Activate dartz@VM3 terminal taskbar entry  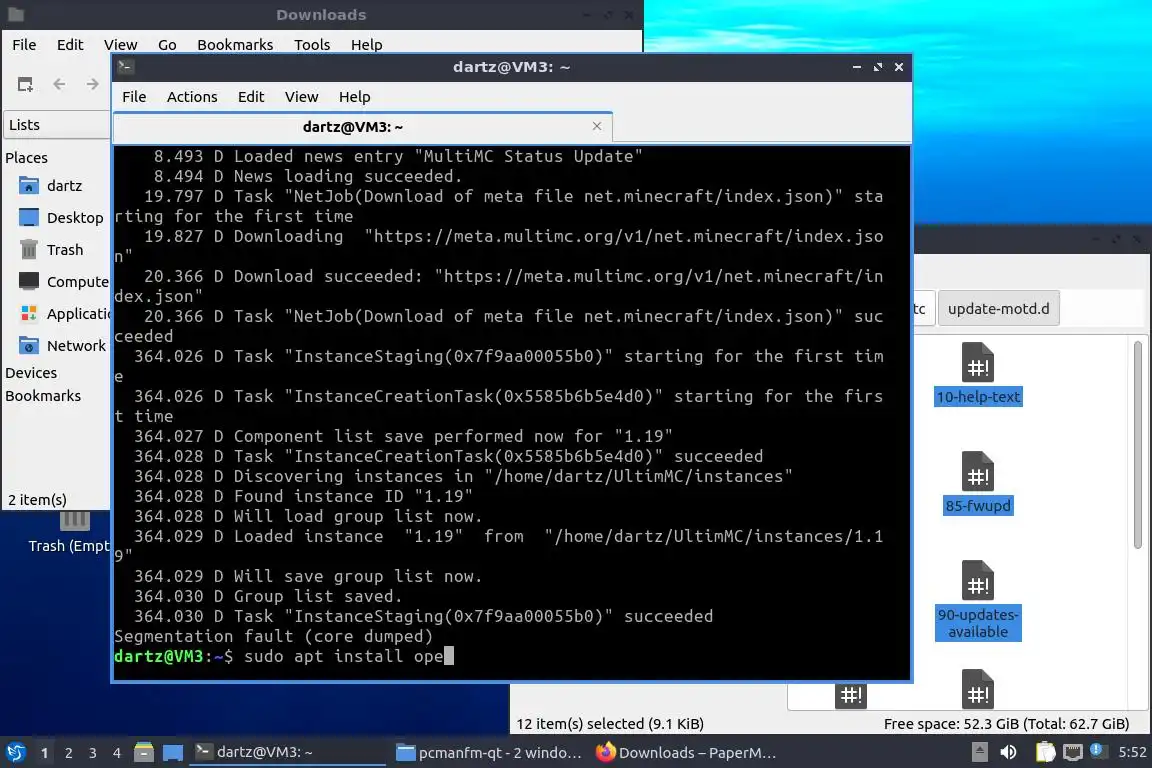287,752
